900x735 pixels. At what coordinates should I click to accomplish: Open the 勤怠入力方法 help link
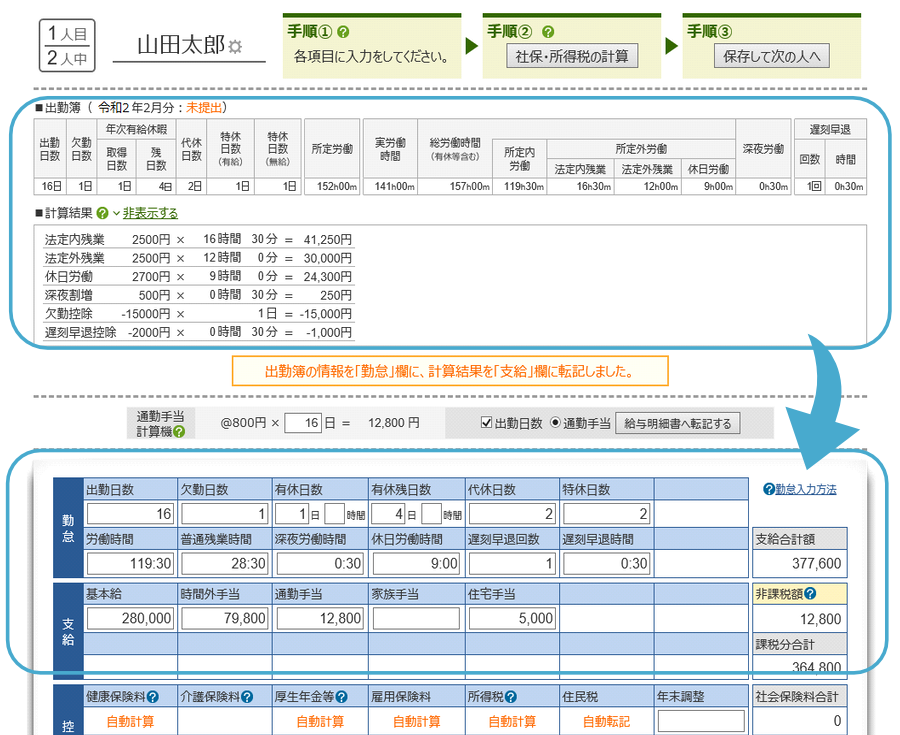(x=799, y=489)
